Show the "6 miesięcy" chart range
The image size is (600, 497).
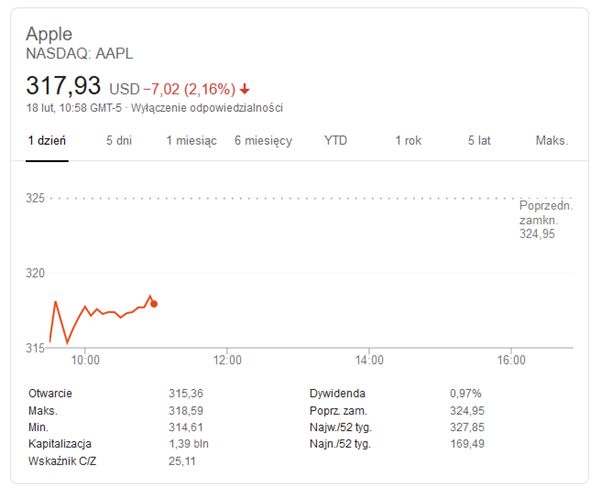click(x=263, y=141)
